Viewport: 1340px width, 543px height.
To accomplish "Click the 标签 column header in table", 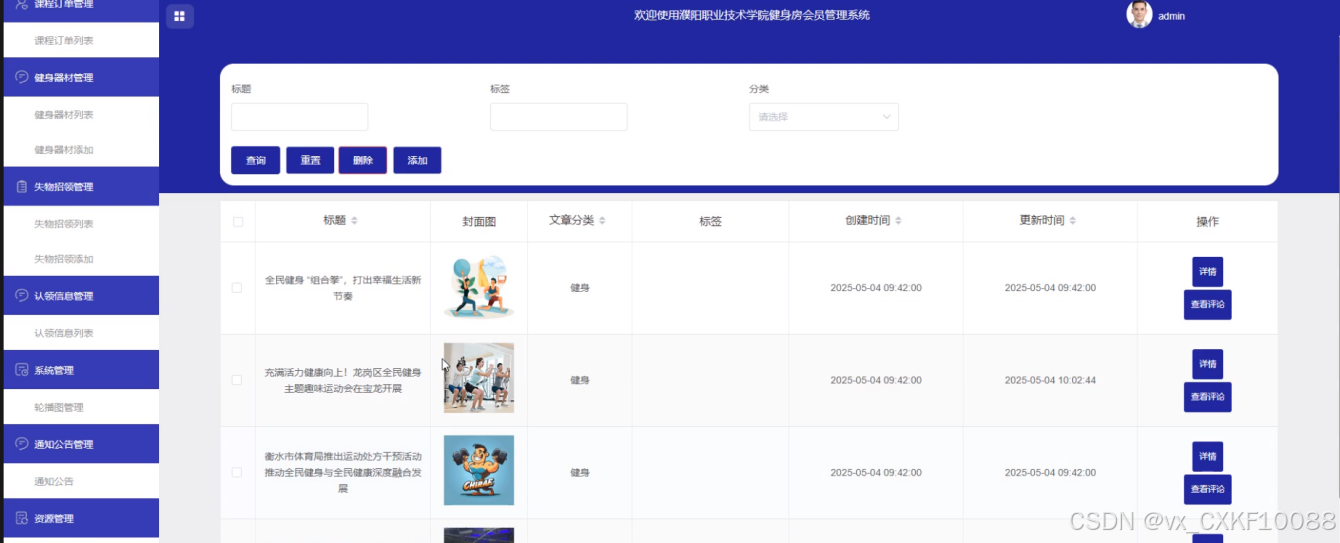I will coord(710,221).
